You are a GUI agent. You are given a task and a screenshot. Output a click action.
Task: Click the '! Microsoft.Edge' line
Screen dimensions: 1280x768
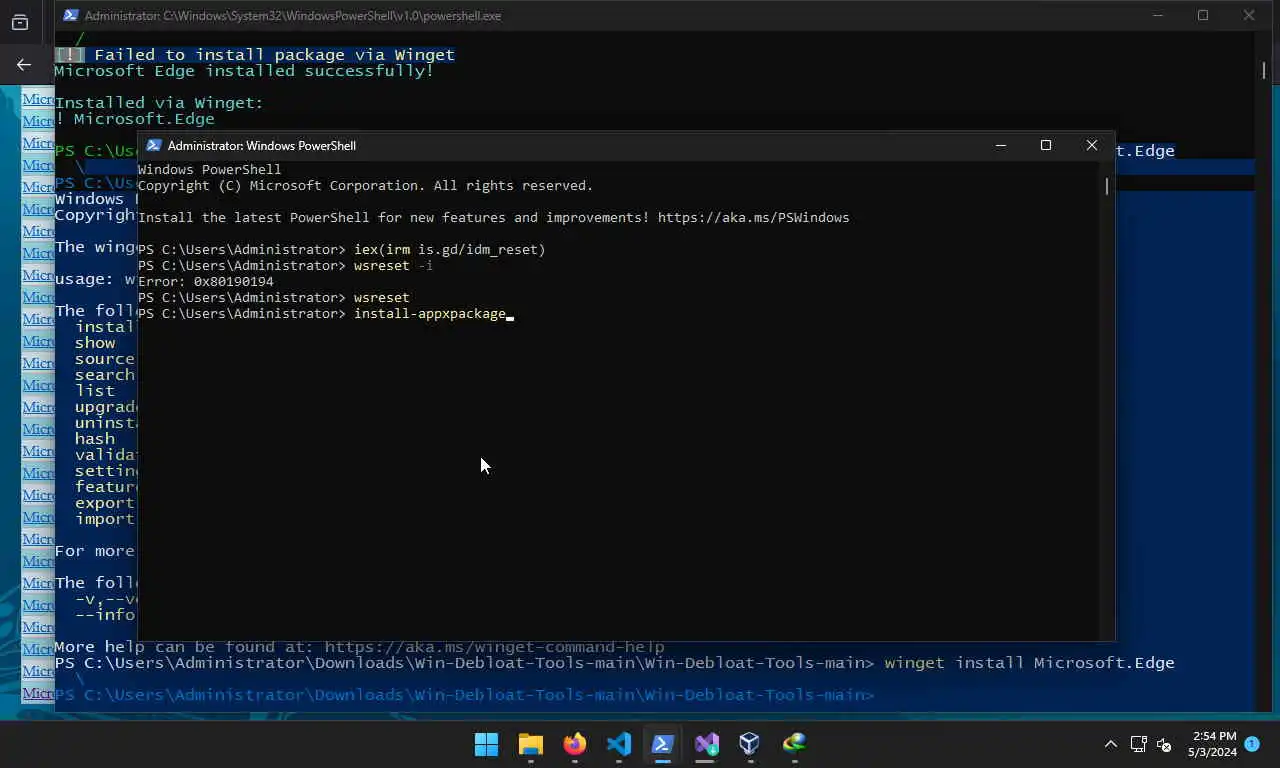click(135, 119)
